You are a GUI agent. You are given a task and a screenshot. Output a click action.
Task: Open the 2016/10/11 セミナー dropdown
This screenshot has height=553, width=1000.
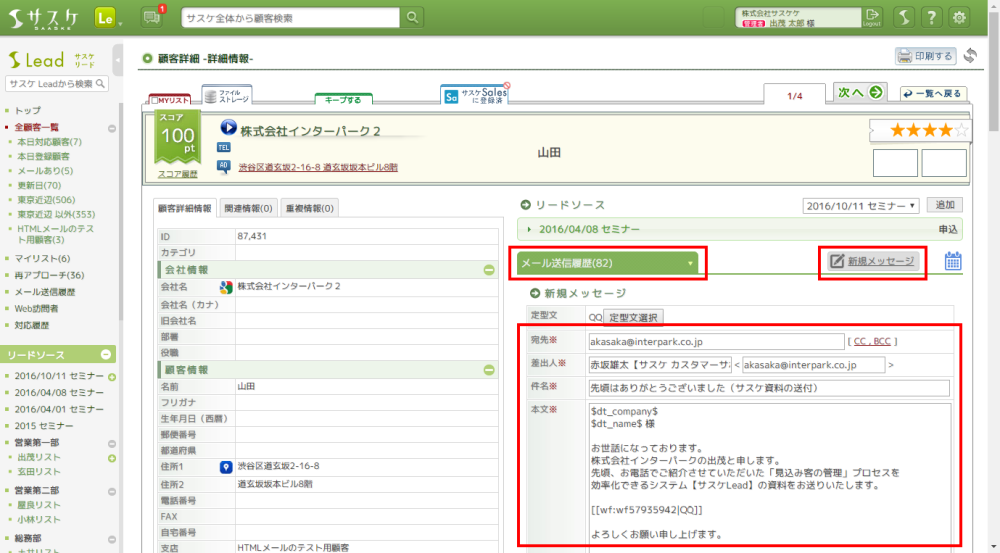pos(861,205)
